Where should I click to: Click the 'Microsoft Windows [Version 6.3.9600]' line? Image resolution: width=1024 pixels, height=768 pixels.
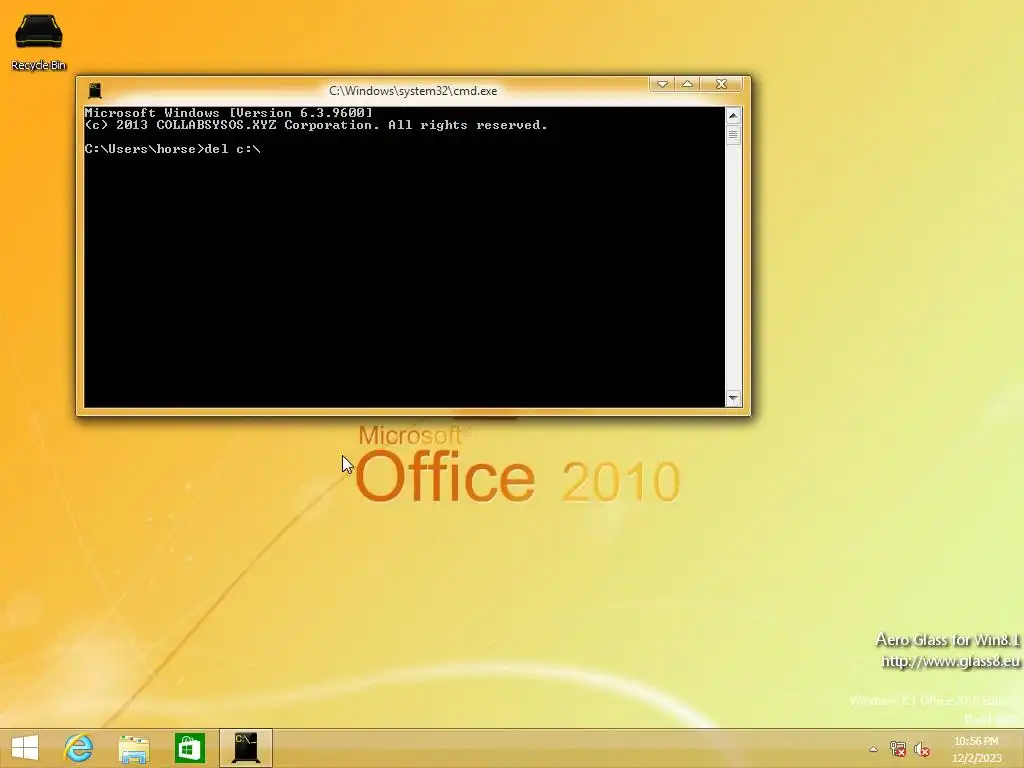click(x=229, y=112)
